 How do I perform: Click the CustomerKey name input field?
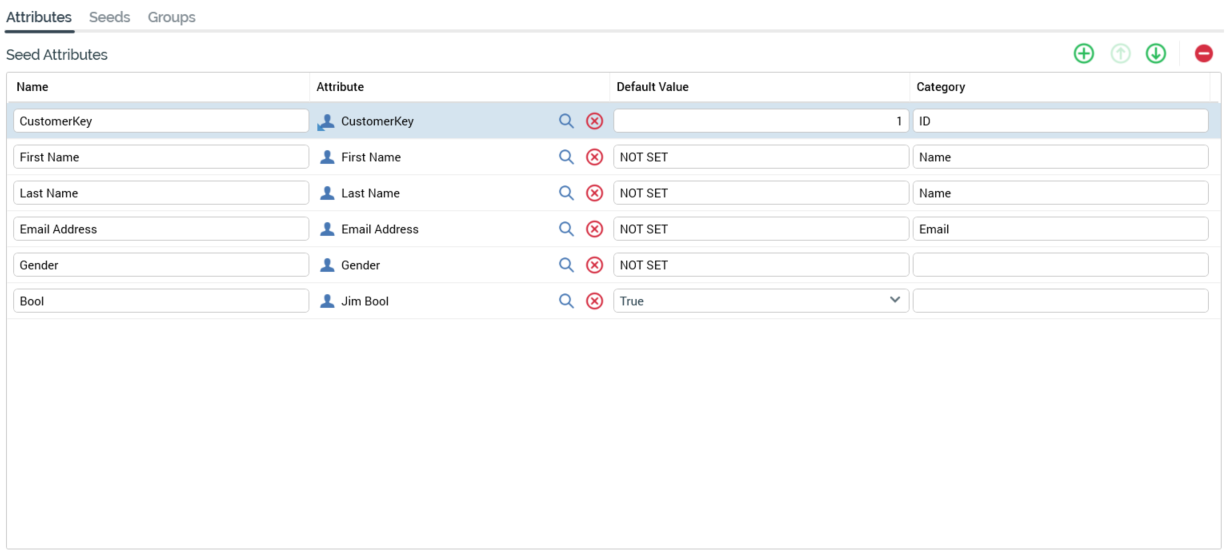point(160,121)
